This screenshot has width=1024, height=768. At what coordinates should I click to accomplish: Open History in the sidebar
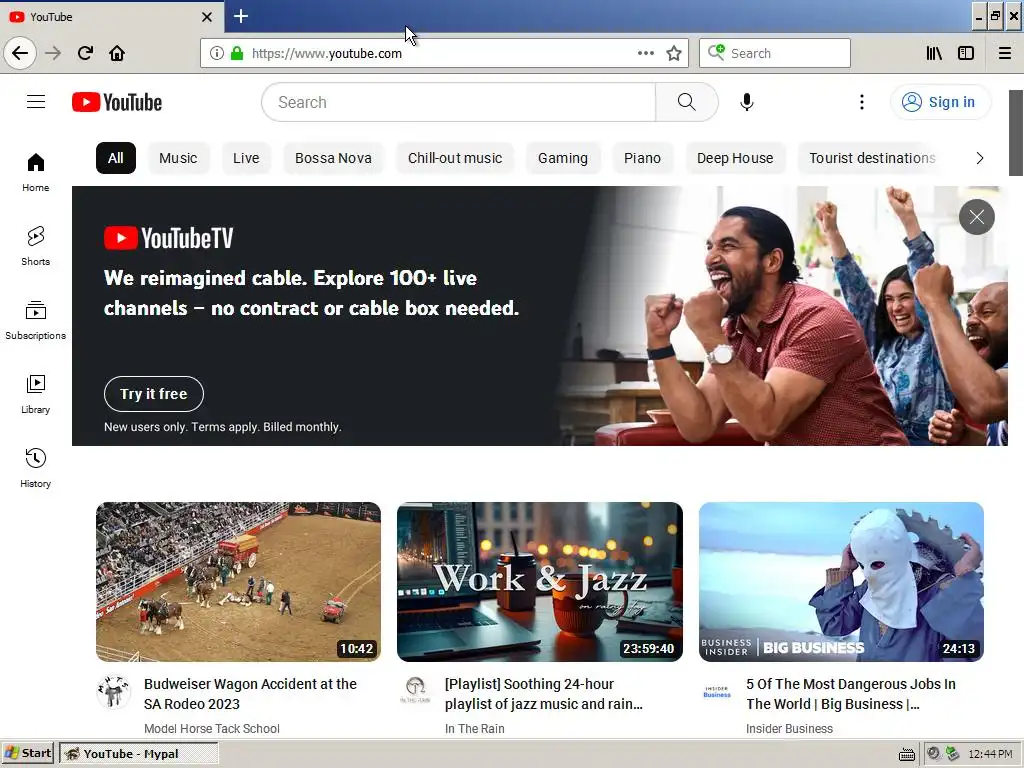(36, 468)
